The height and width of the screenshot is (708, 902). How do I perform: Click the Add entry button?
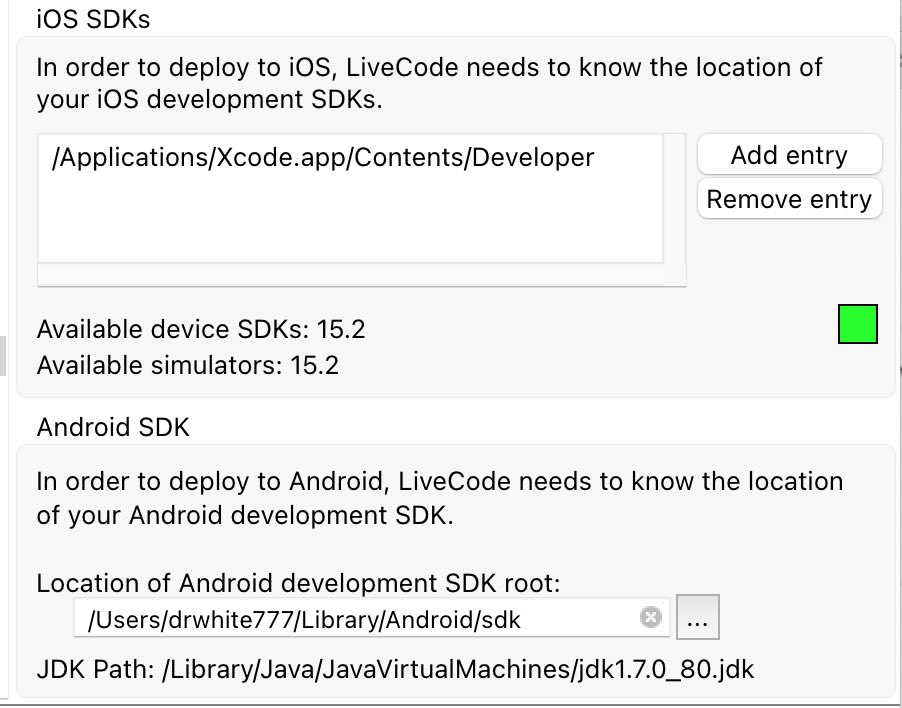(x=788, y=155)
